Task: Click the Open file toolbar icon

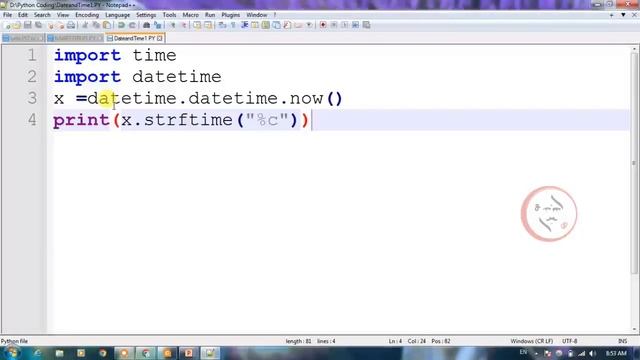Action: click(17, 25)
